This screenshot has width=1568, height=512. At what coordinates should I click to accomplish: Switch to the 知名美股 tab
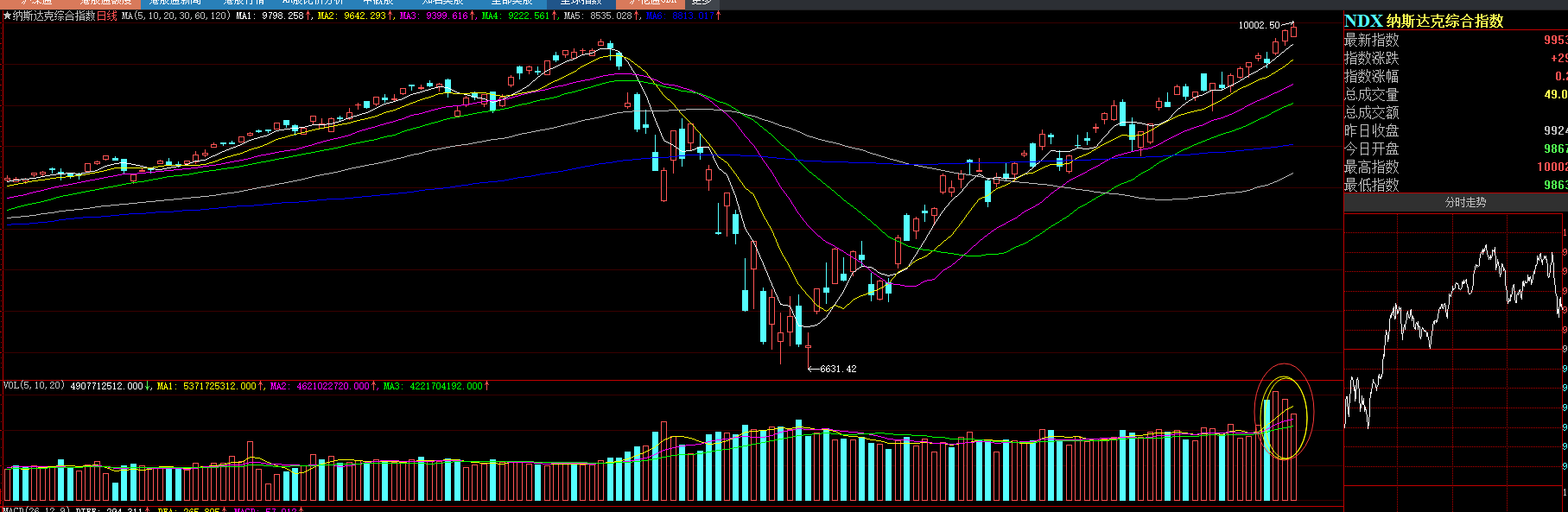[442, 3]
